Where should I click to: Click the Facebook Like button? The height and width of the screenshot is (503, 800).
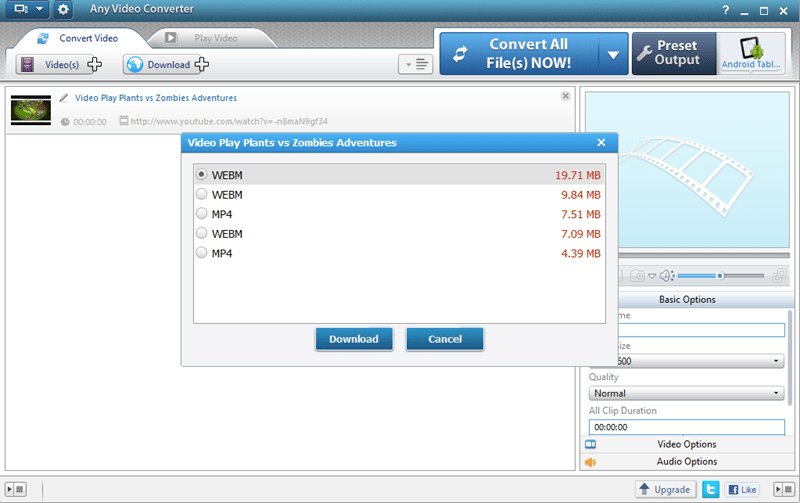[742, 490]
